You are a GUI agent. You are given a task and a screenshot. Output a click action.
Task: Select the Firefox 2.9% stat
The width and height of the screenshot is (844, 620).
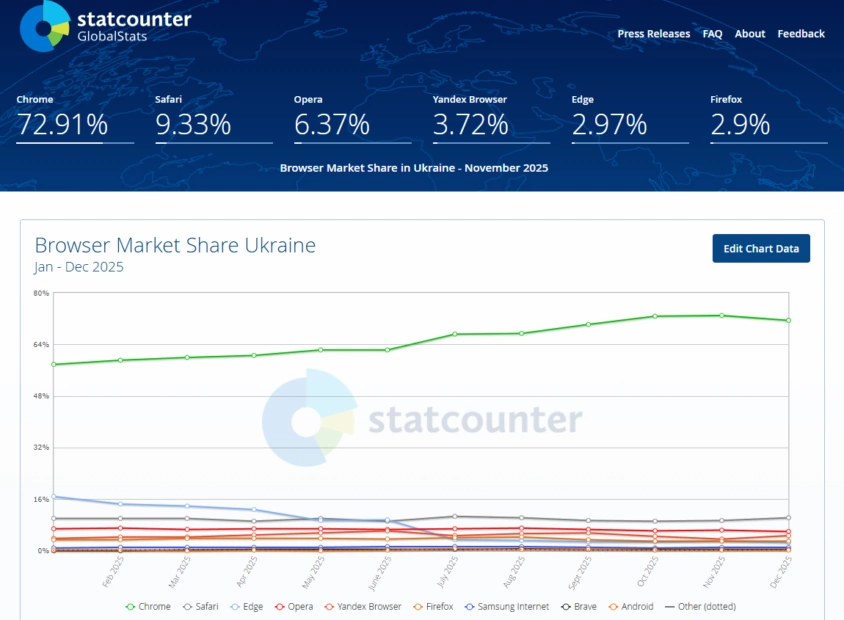pyautogui.click(x=769, y=119)
